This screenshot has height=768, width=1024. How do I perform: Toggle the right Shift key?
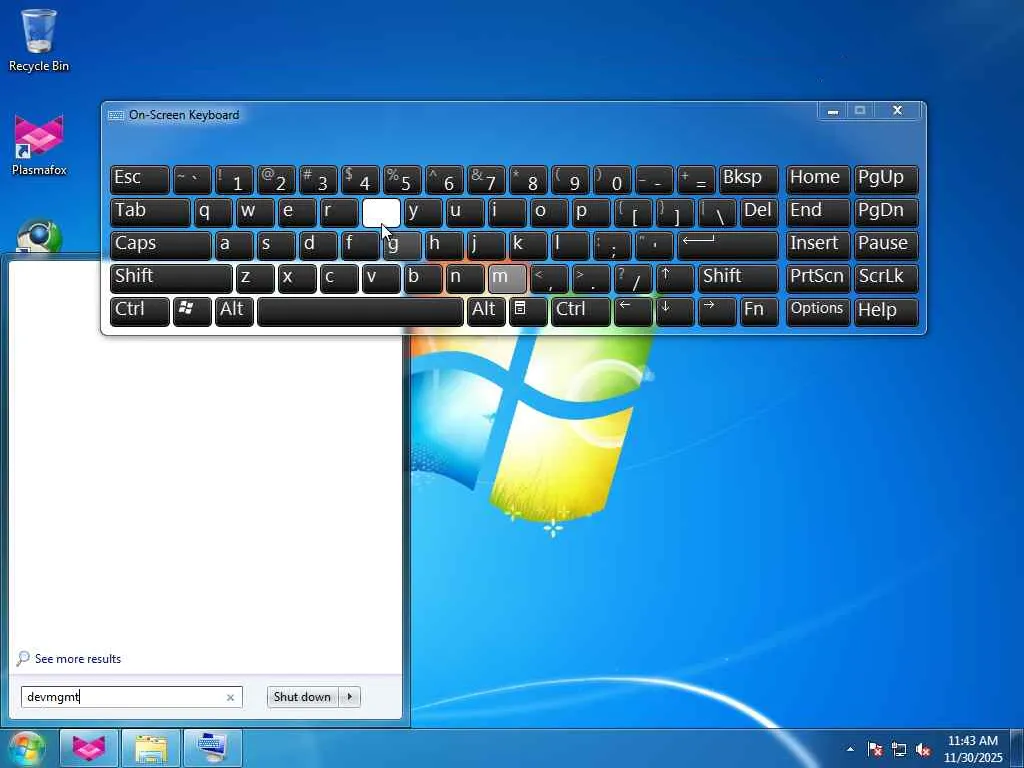[x=739, y=278]
